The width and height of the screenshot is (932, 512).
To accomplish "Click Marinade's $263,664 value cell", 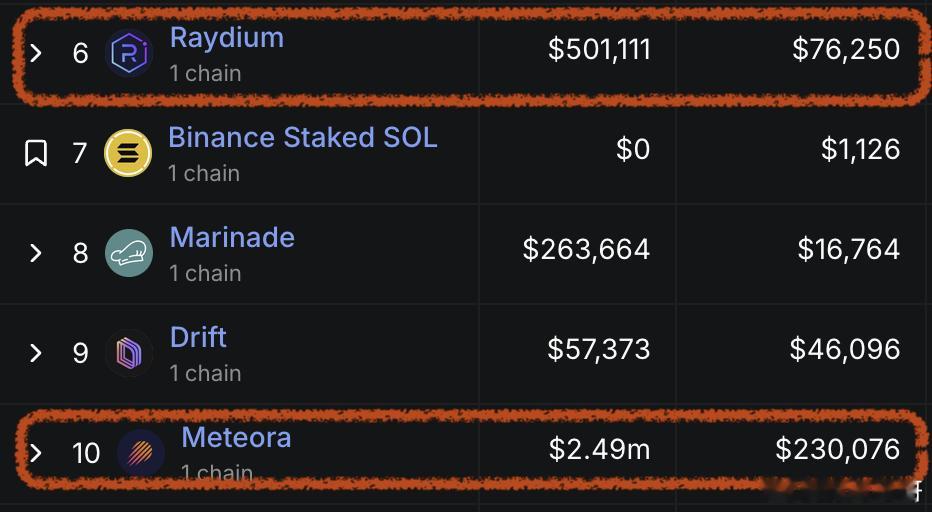I will click(586, 250).
